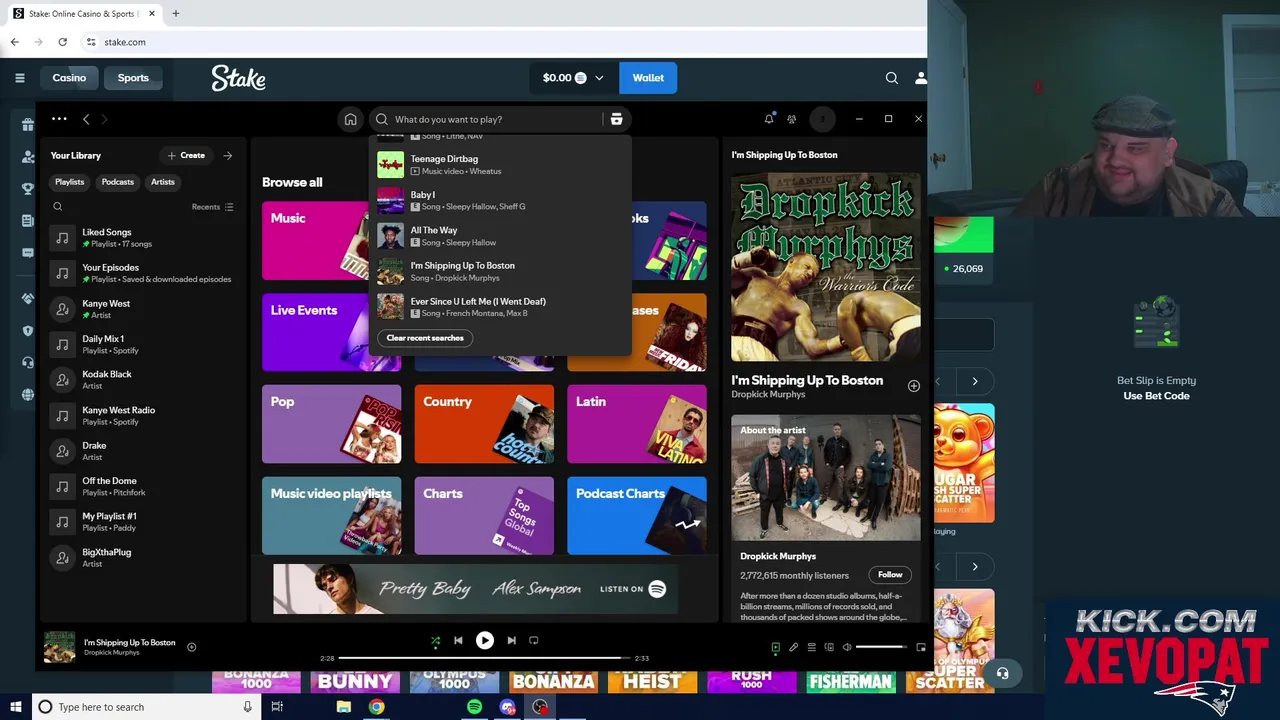Viewport: 1280px width, 720px height.
Task: Open File Explorer from the taskbar
Action: 343,707
